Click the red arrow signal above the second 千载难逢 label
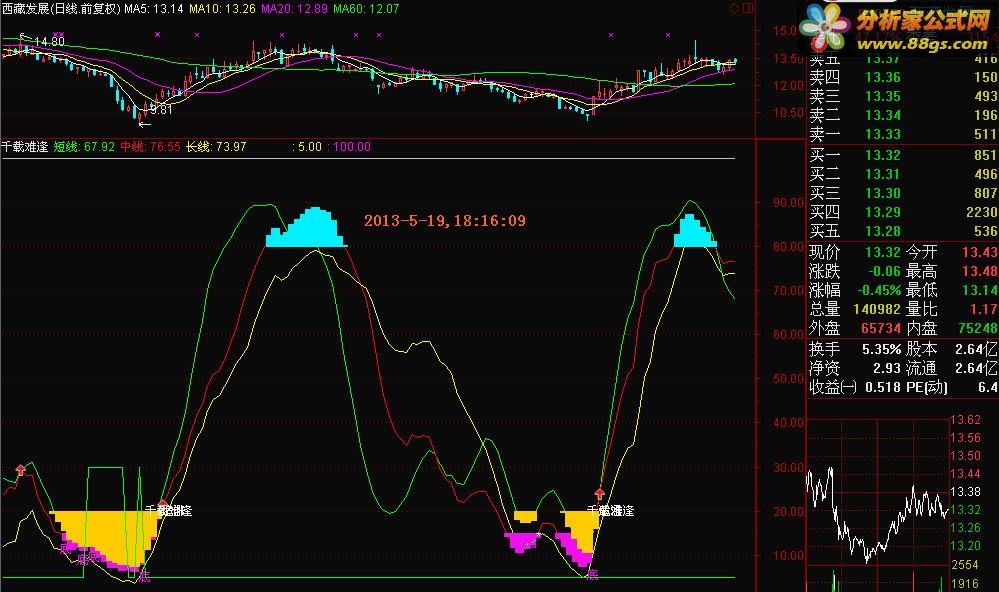Screen dimensions: 999x592 coord(599,494)
